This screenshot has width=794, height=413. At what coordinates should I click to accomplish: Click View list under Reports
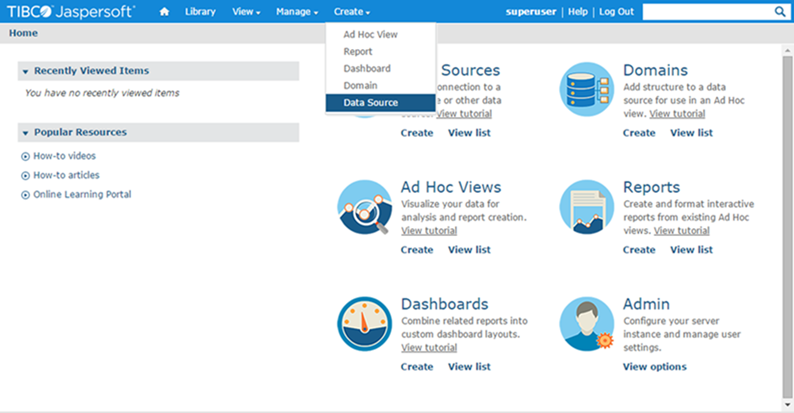pyautogui.click(x=692, y=250)
